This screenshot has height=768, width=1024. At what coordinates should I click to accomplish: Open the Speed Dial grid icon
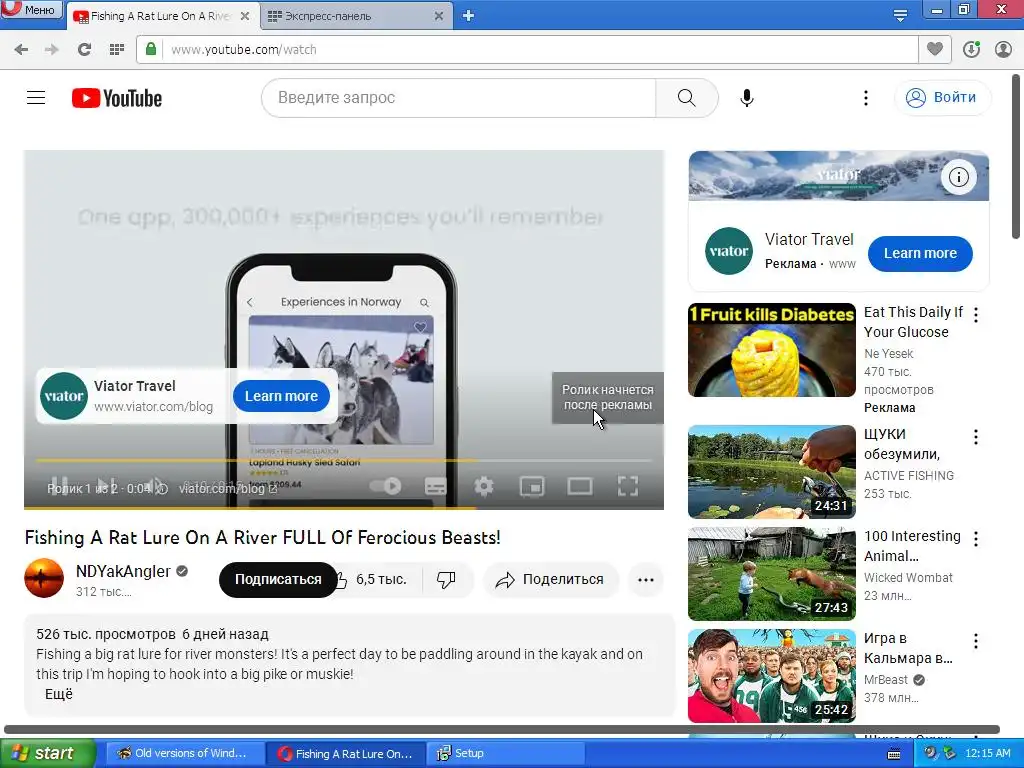(x=117, y=50)
